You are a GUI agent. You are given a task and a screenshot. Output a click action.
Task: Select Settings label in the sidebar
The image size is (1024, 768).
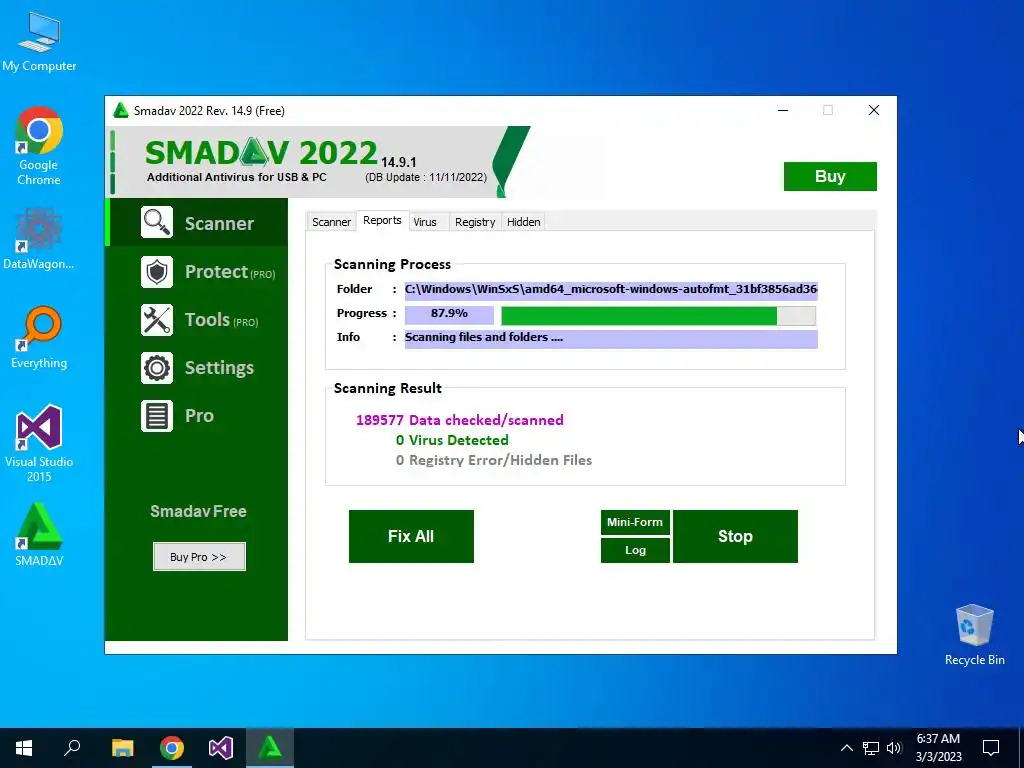[x=219, y=368]
